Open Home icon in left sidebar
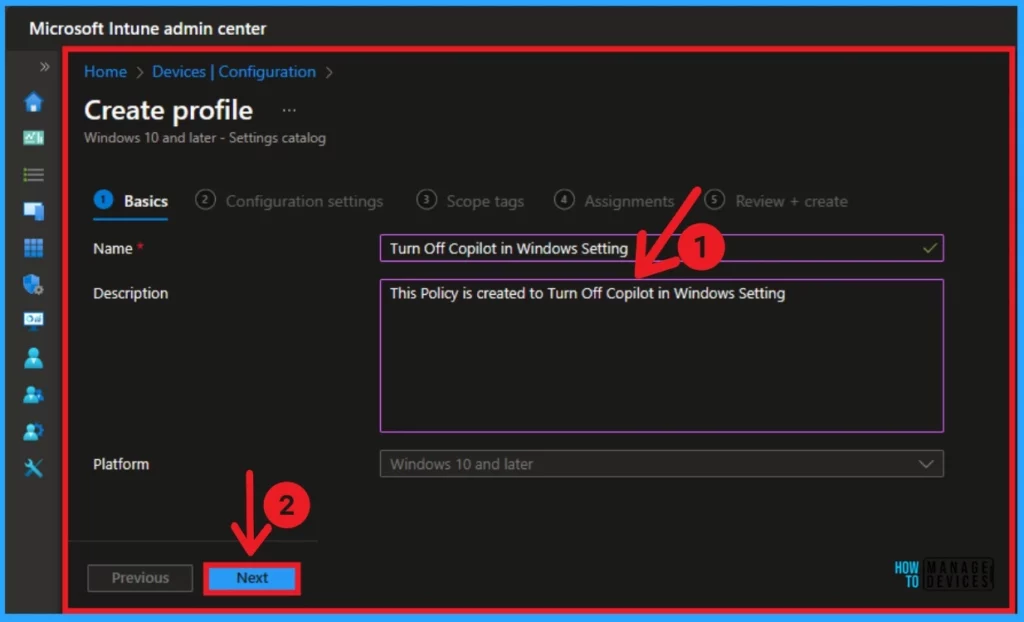This screenshot has width=1024, height=622. tap(33, 102)
